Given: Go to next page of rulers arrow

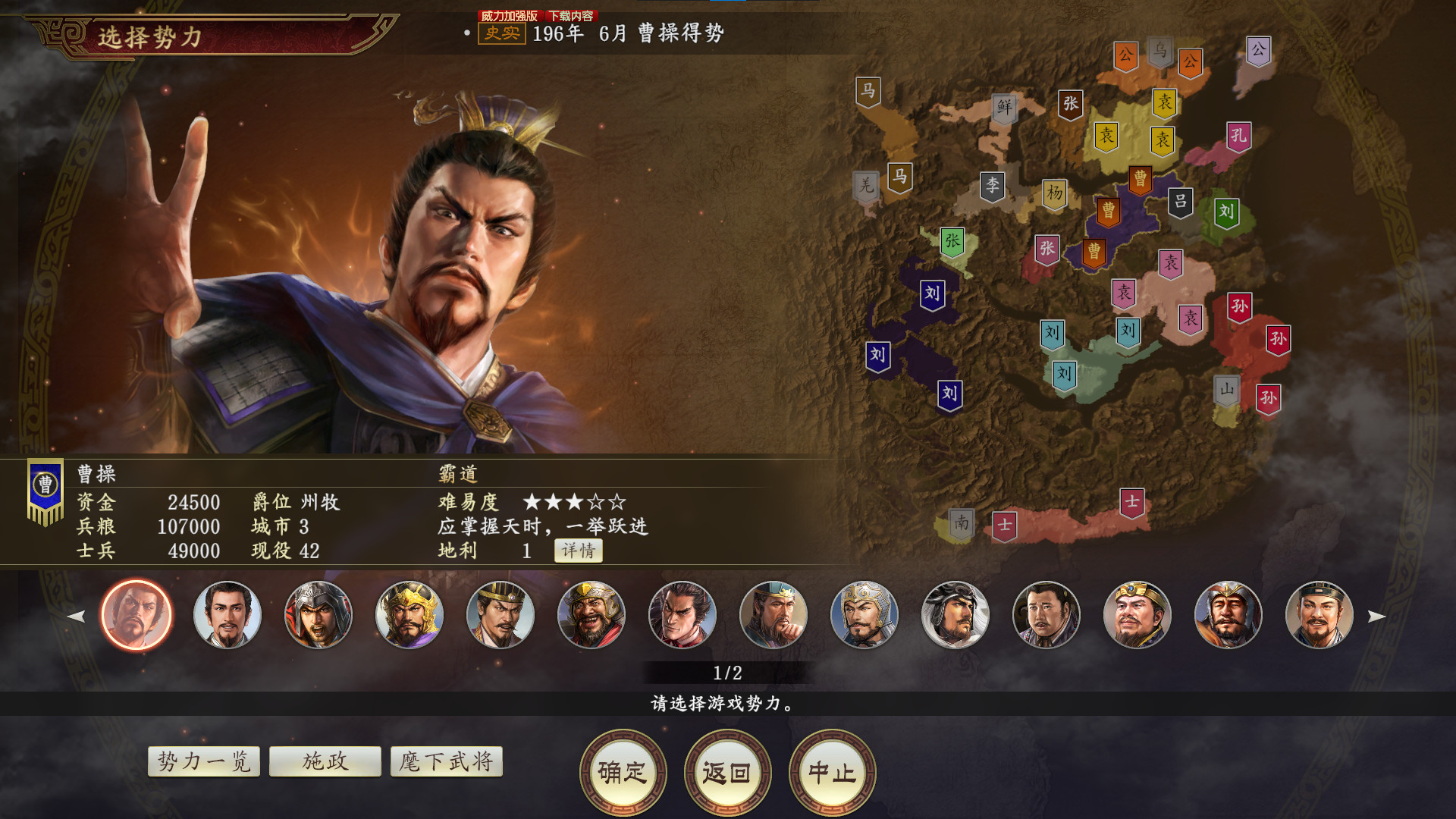Looking at the screenshot, I should [x=1376, y=617].
